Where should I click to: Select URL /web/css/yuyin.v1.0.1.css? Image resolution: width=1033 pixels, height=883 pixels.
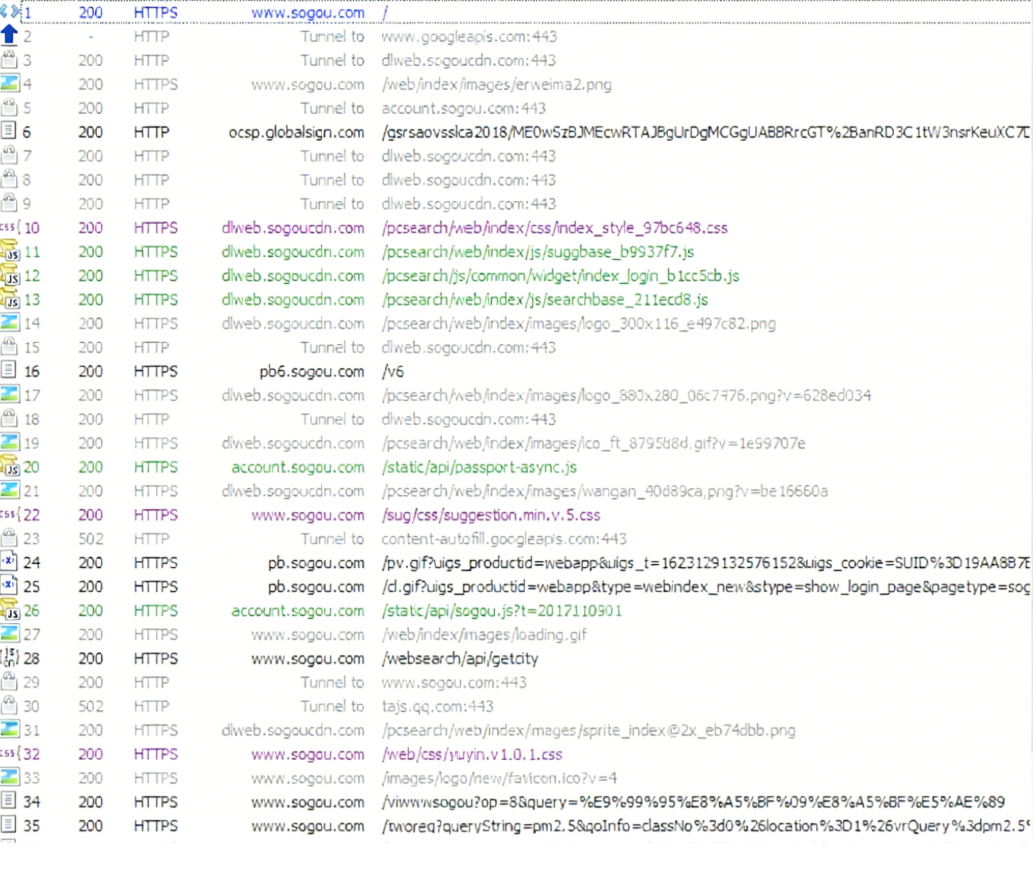tap(472, 755)
